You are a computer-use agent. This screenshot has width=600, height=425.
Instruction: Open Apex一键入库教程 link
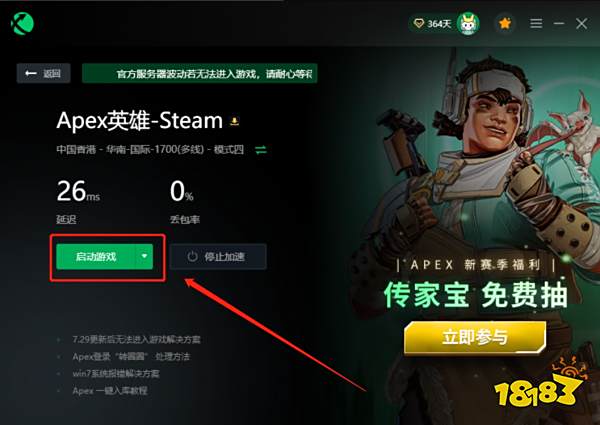coord(110,391)
